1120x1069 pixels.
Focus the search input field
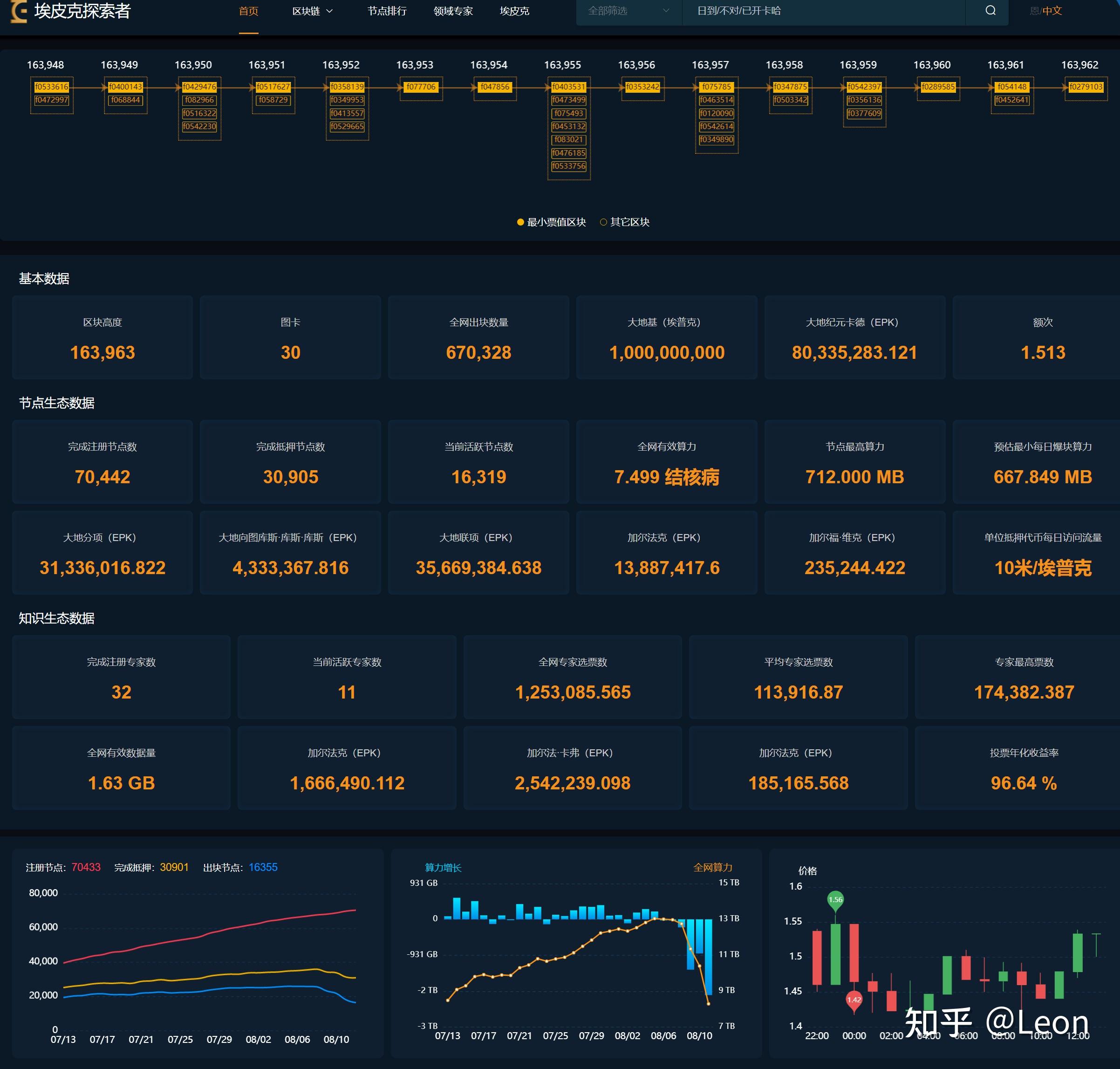(x=824, y=11)
